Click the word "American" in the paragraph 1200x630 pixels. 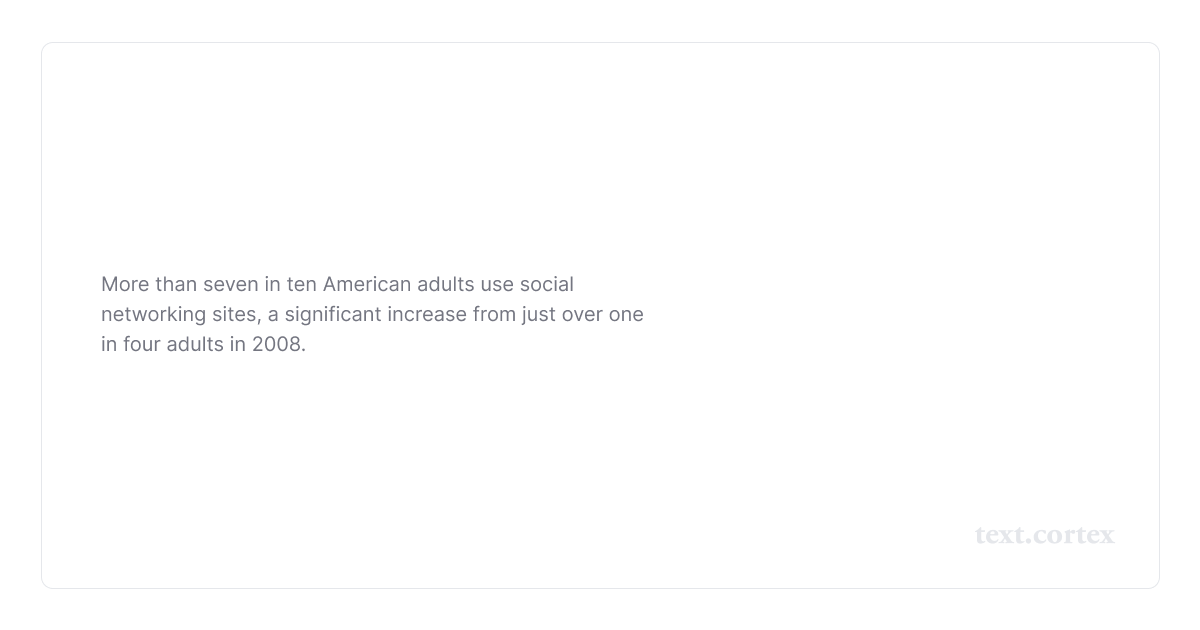[x=367, y=284]
